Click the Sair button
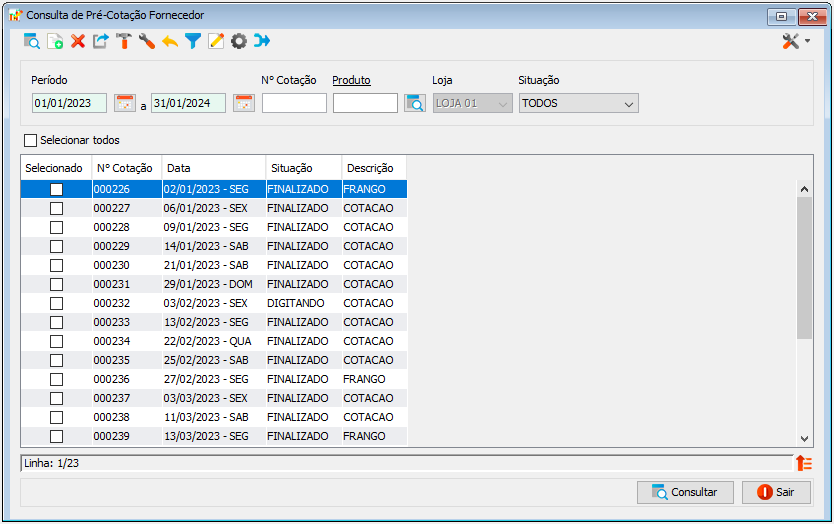Image resolution: width=834 pixels, height=524 pixels. pyautogui.click(x=776, y=492)
